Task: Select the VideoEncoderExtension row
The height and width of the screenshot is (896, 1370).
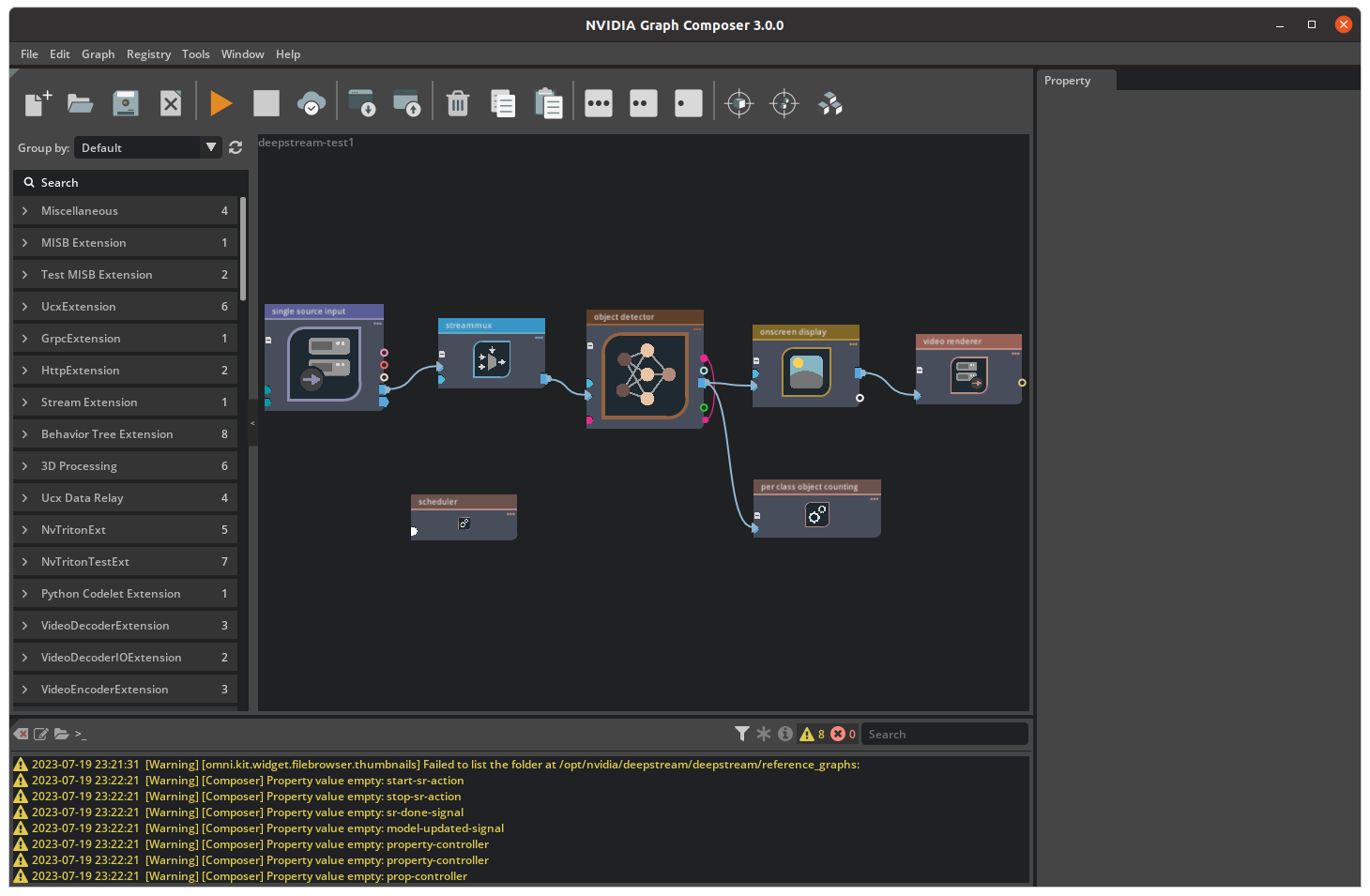Action: click(x=126, y=690)
